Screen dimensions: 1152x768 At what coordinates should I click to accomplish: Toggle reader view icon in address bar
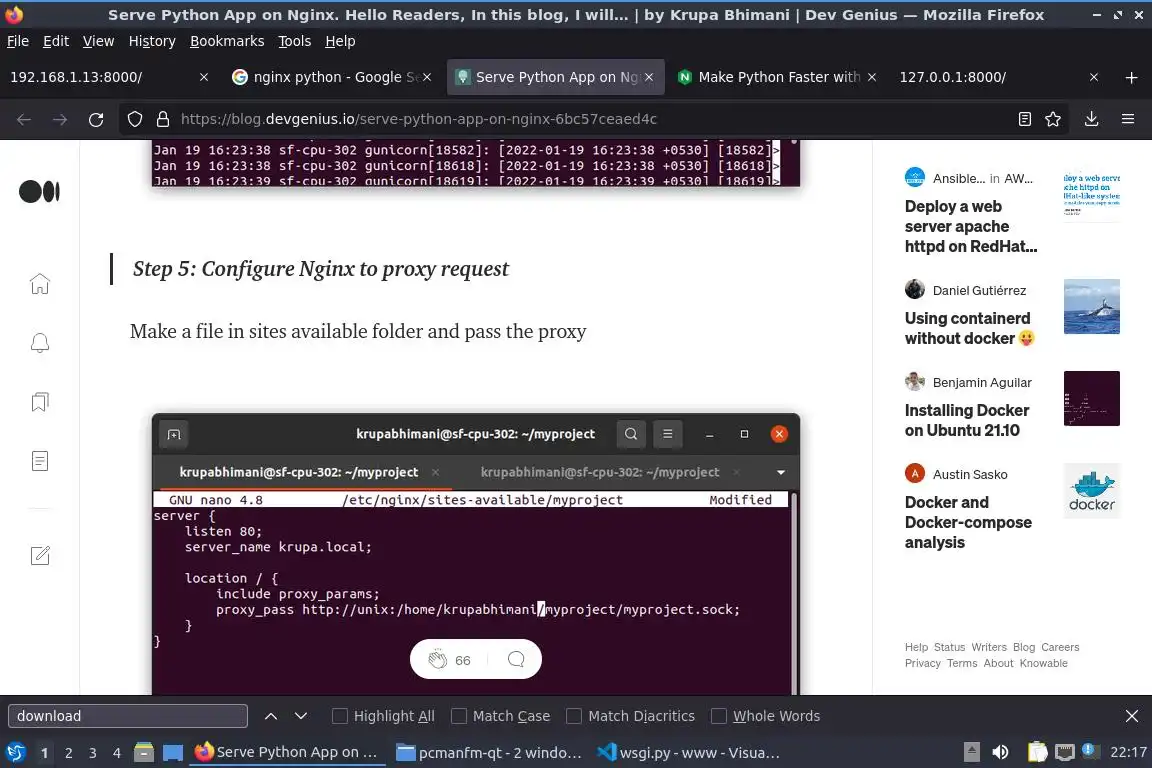[1025, 119]
